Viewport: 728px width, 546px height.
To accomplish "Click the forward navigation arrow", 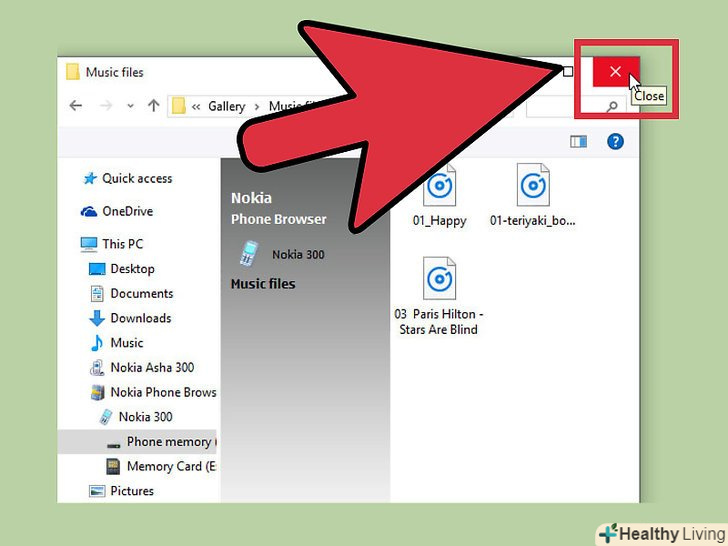I will (x=106, y=106).
